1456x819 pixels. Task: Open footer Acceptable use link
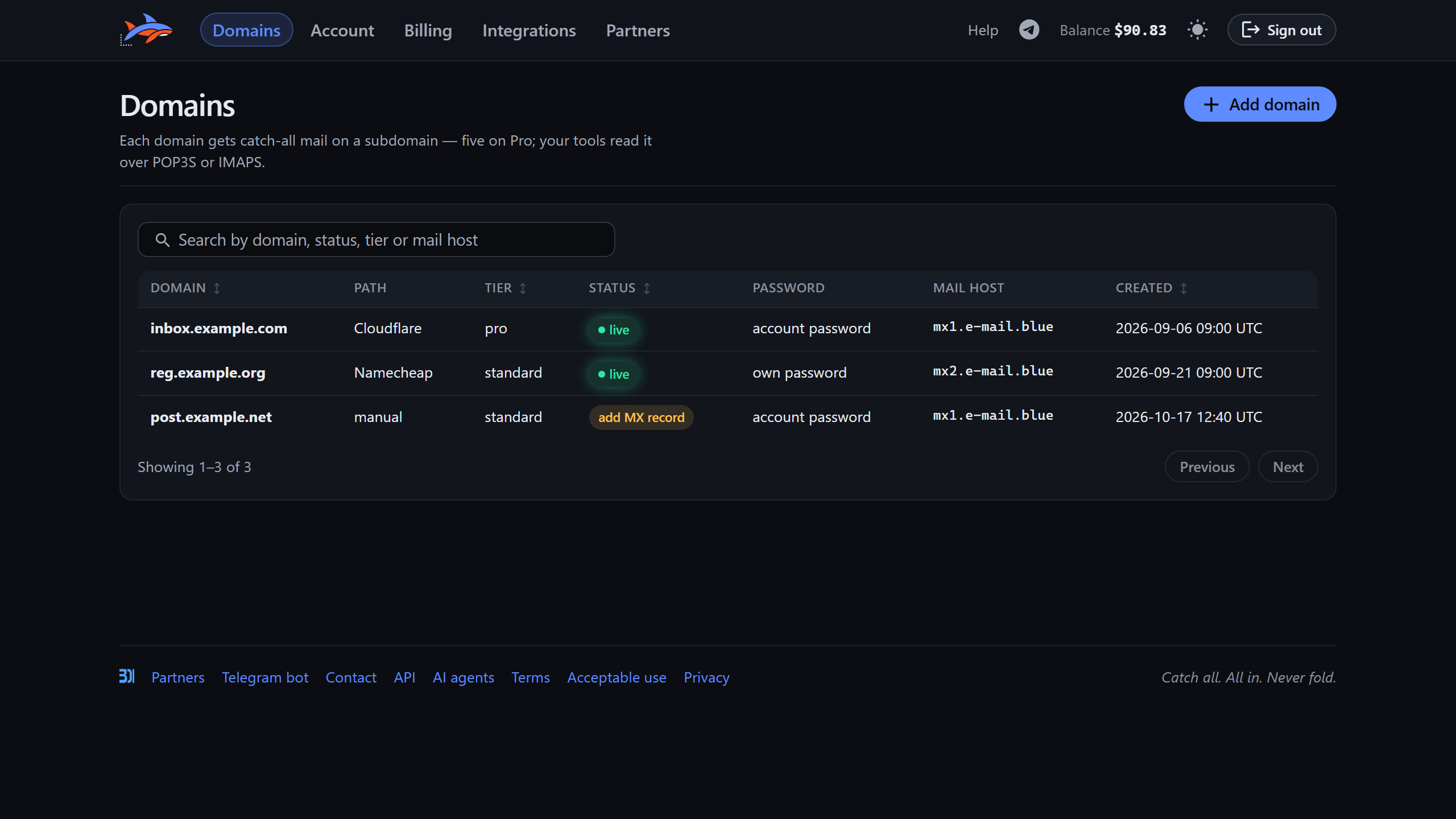pos(617,677)
